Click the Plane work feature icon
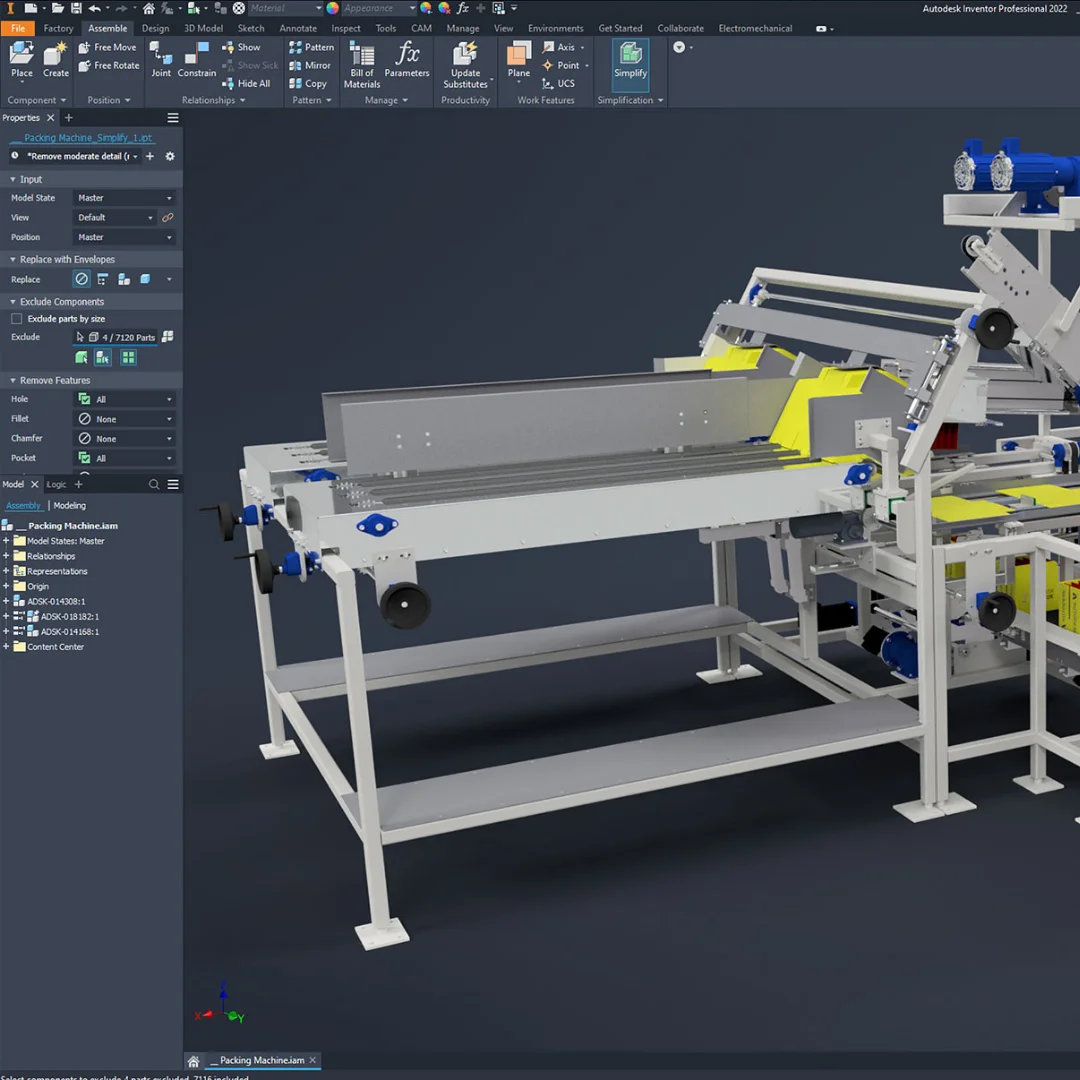This screenshot has width=1080, height=1080. (518, 60)
